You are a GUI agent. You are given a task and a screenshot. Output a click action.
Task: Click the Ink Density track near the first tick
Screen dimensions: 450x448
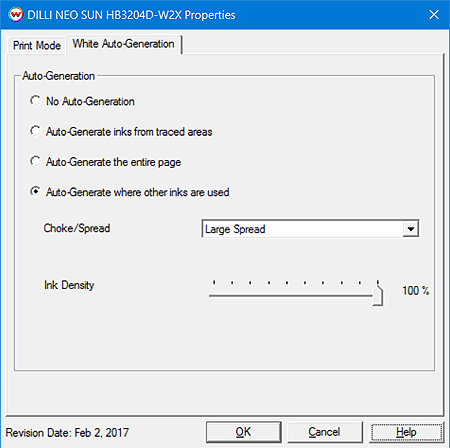click(214, 295)
